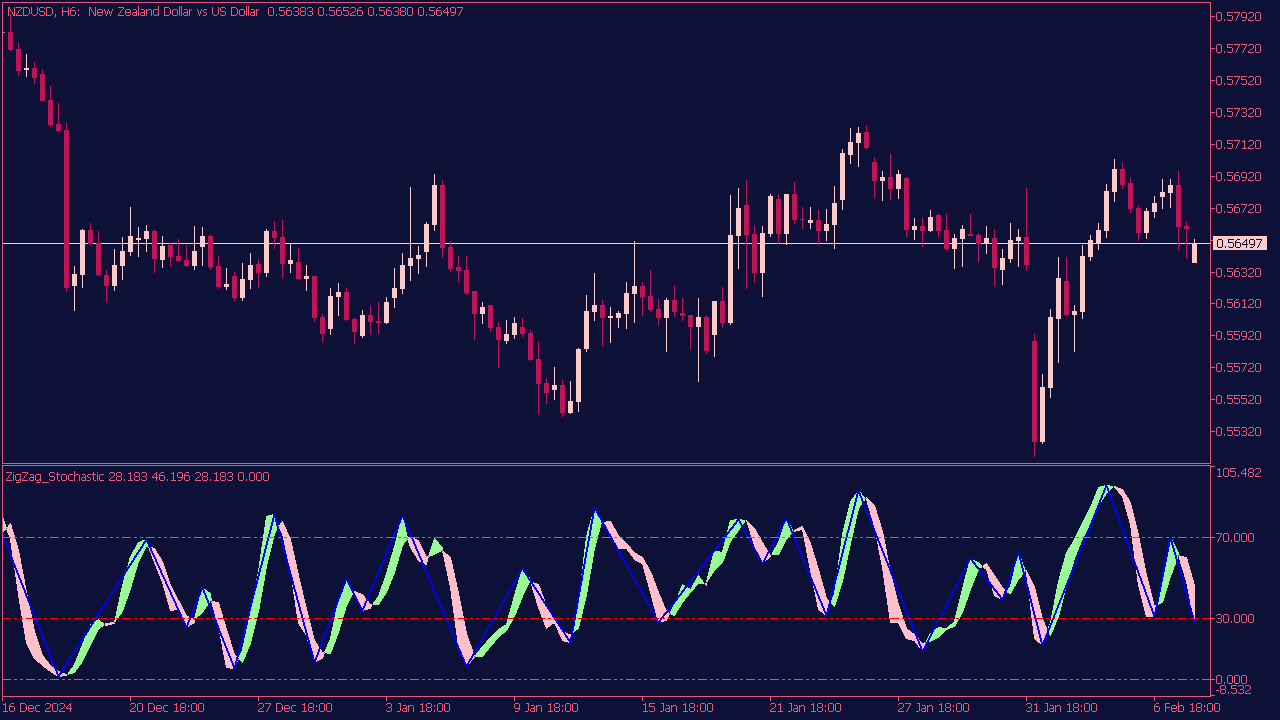Click the 0.000 indicator level label
This screenshot has width=1280, height=720.
pos(1233,680)
